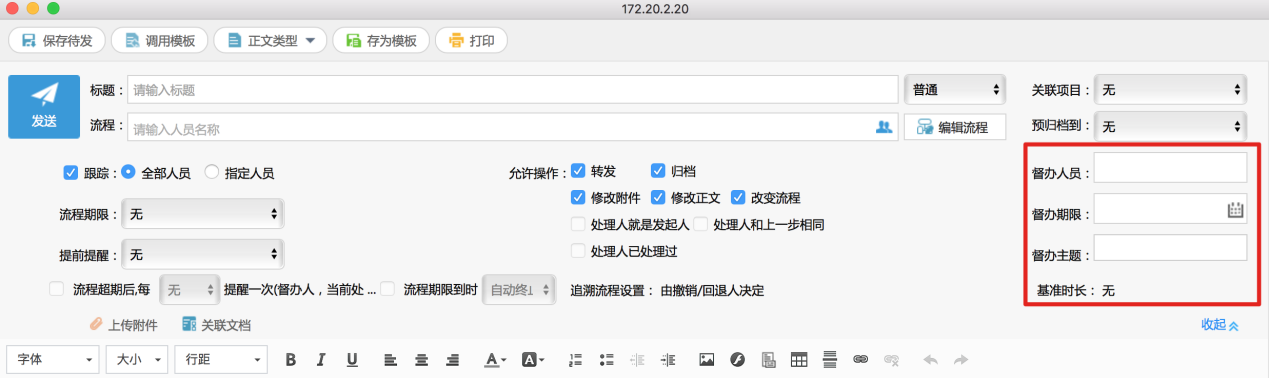Check the 处理人就是发起人 checkbox
Viewport: 1269px width, 378px height.
point(578,224)
